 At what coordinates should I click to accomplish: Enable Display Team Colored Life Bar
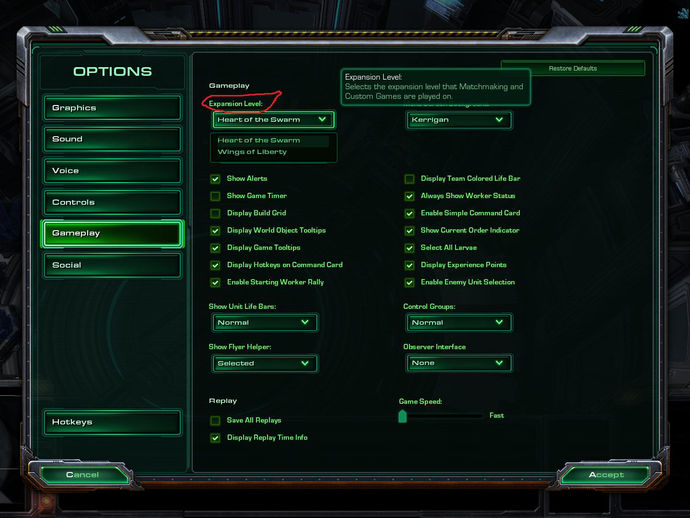click(x=409, y=179)
